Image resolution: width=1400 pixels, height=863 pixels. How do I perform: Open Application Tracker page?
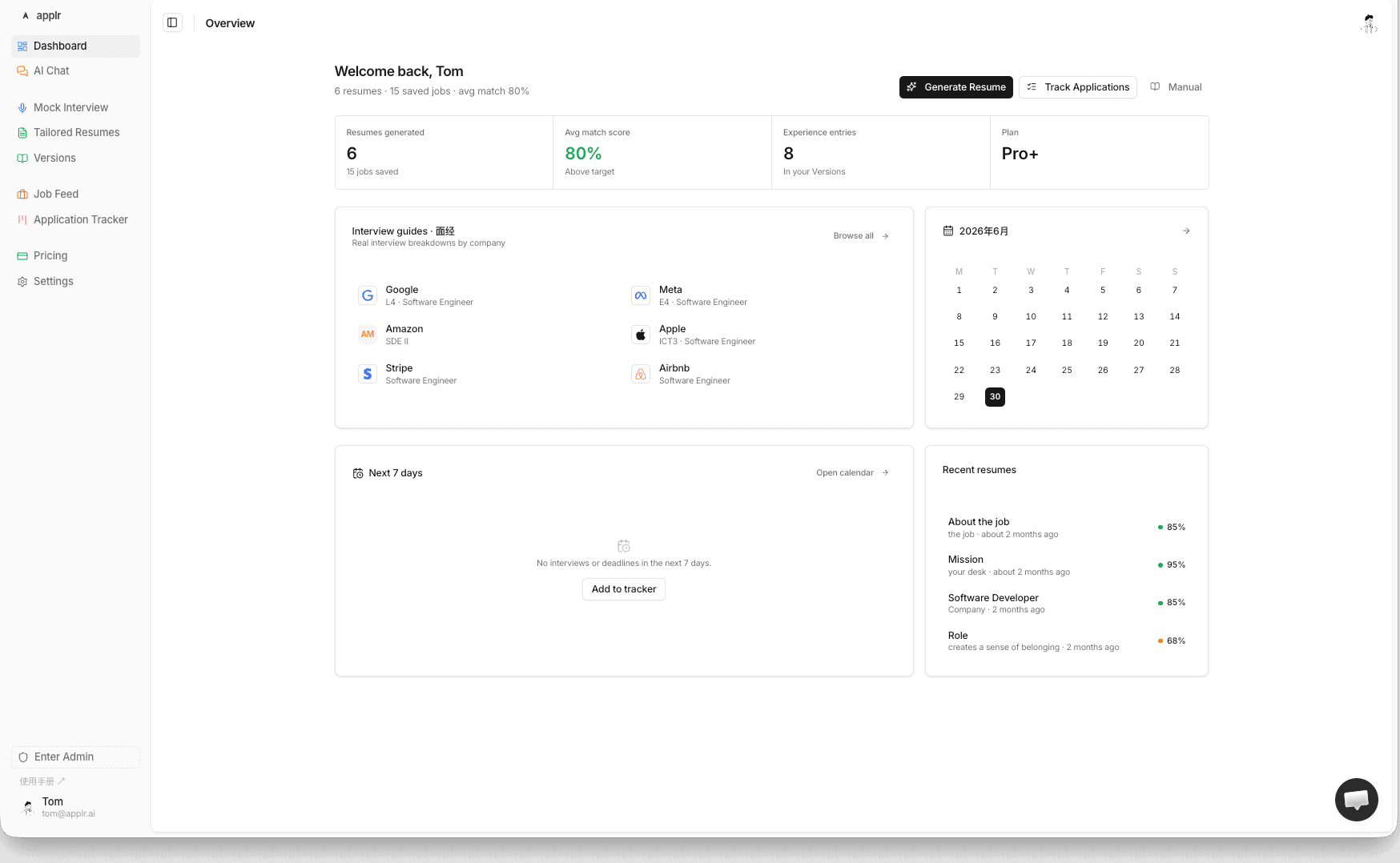[x=75, y=220]
